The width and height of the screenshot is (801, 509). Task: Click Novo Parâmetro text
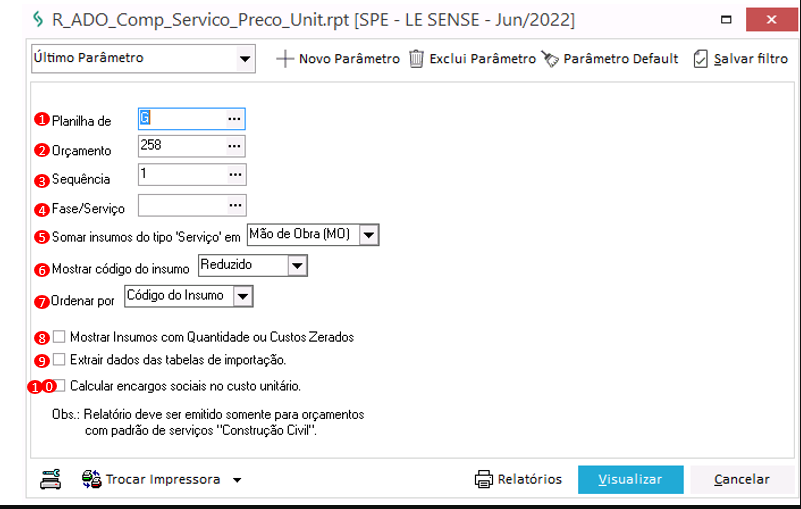[349, 59]
